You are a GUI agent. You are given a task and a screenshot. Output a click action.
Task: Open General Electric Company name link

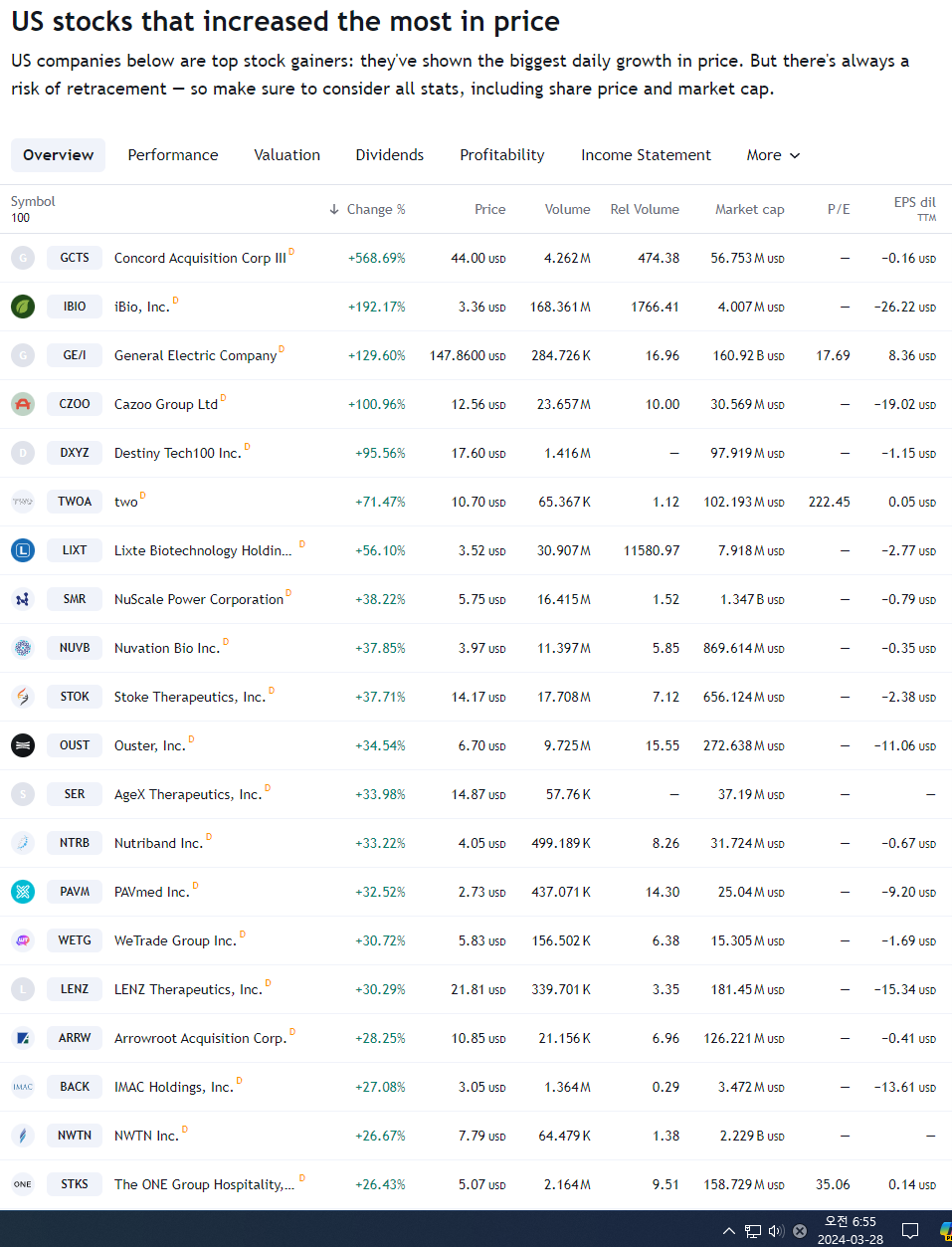click(195, 355)
